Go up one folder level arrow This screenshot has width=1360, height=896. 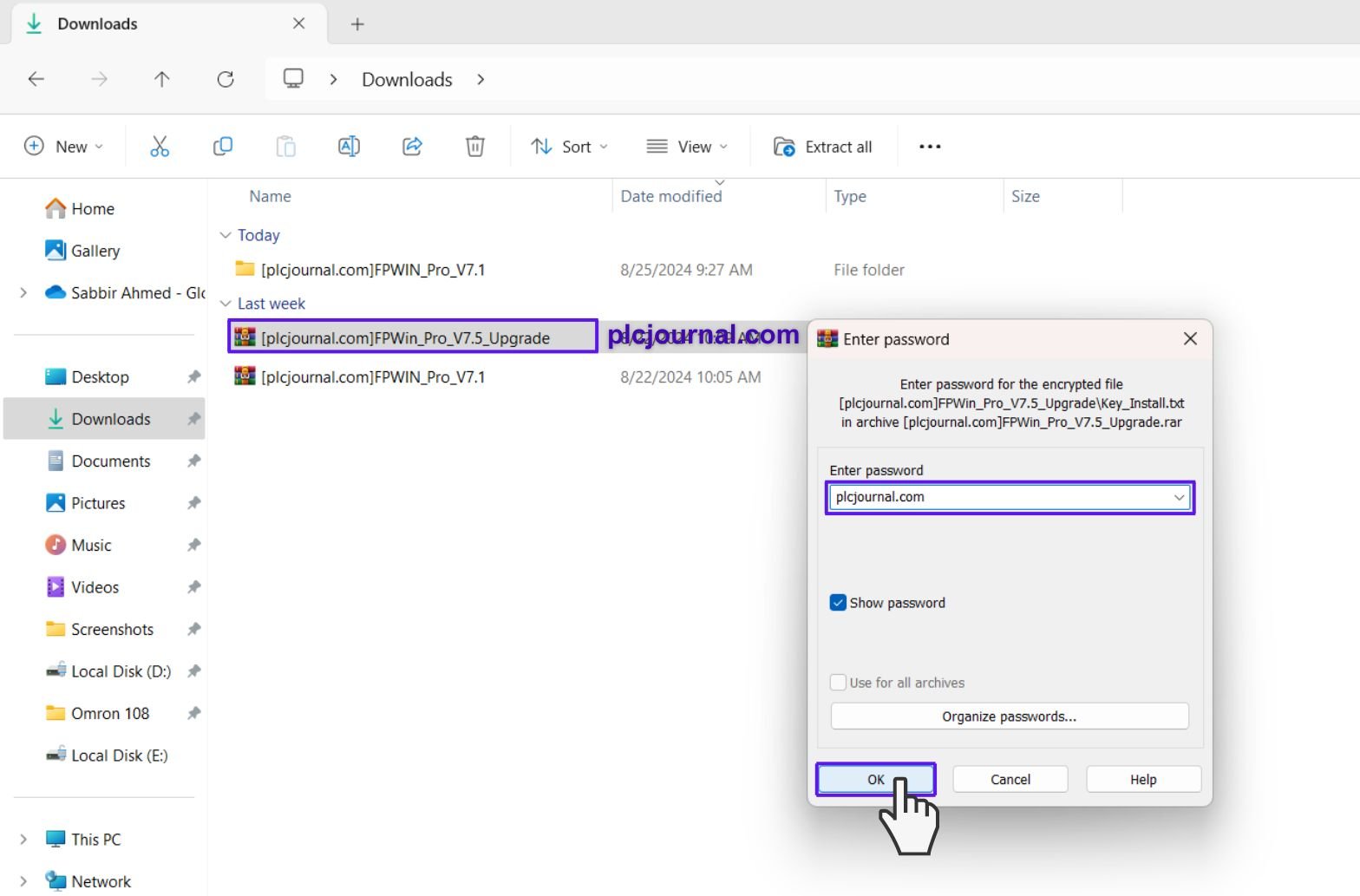(162, 80)
